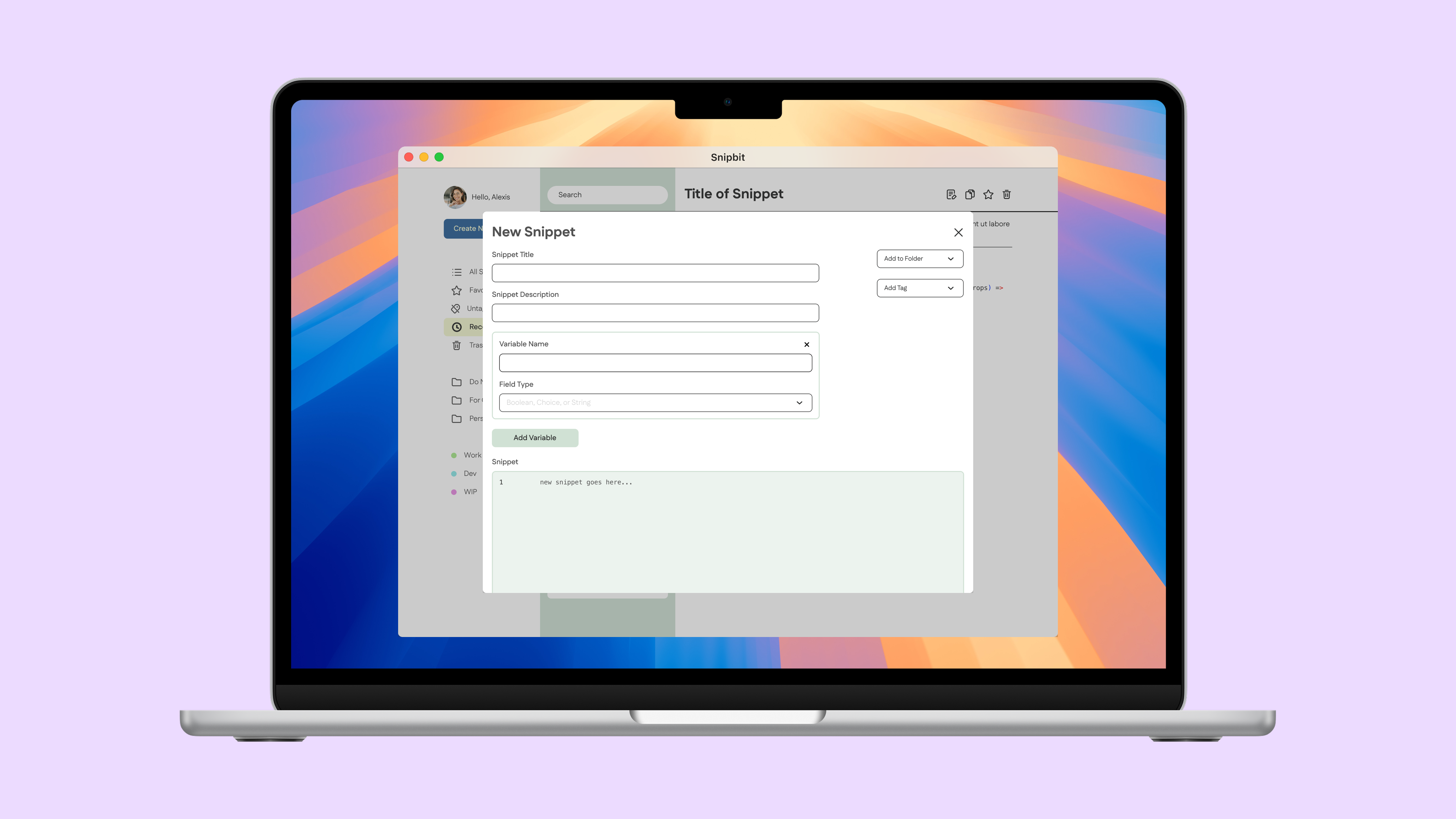
Task: Click the Create New button
Action: click(464, 228)
